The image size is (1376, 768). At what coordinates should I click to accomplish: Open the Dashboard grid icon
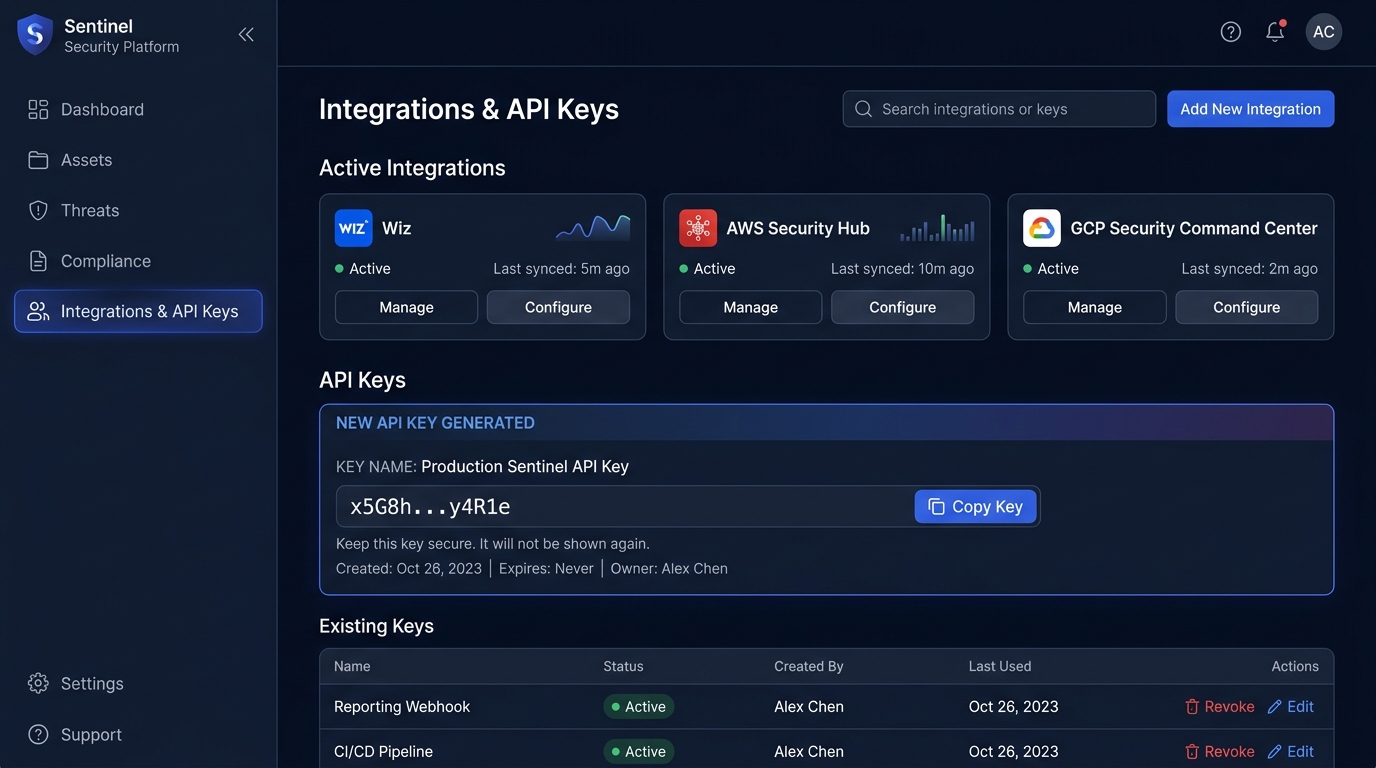[x=38, y=109]
